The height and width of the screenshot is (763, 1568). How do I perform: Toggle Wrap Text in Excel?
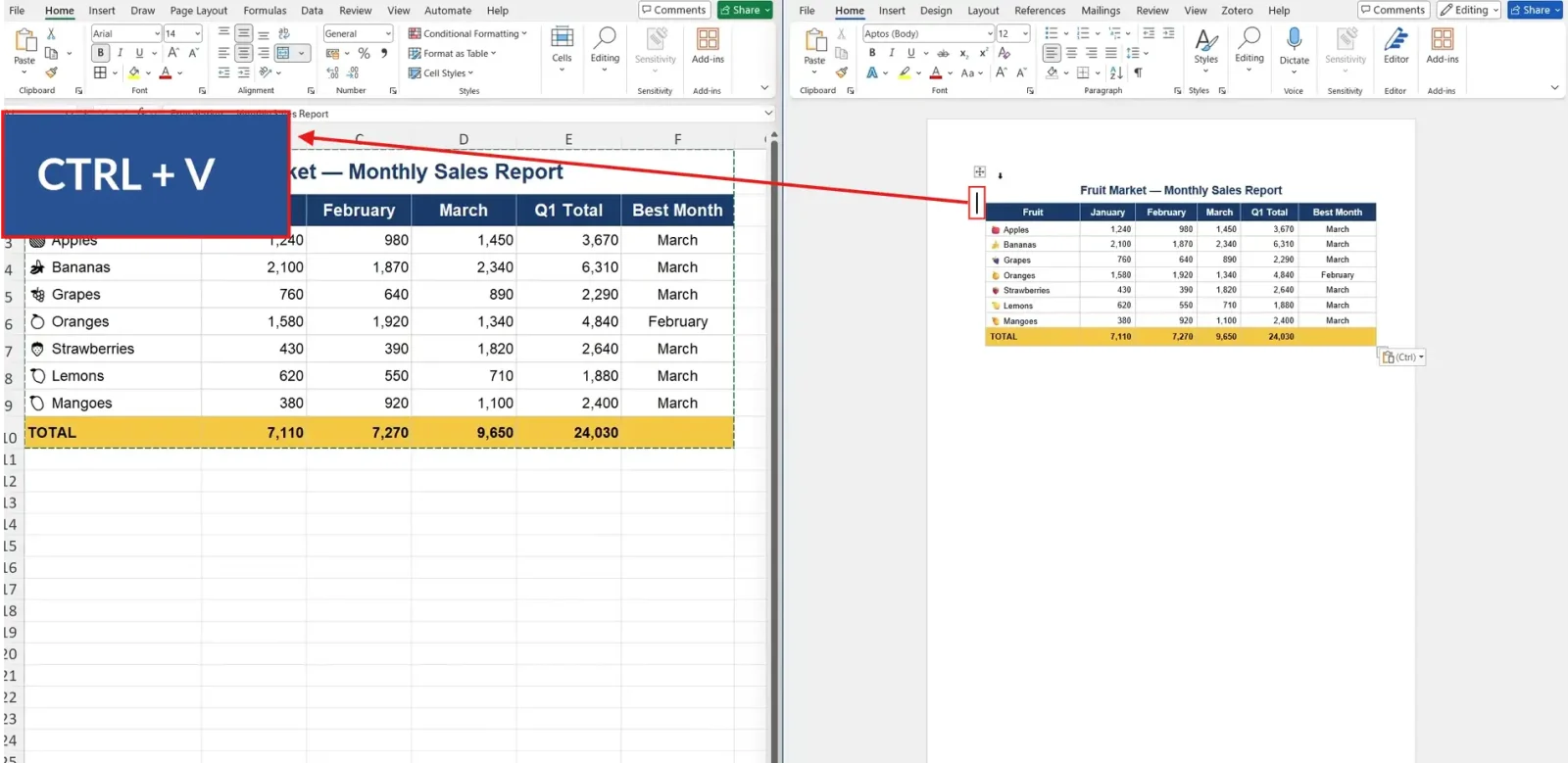tap(284, 33)
